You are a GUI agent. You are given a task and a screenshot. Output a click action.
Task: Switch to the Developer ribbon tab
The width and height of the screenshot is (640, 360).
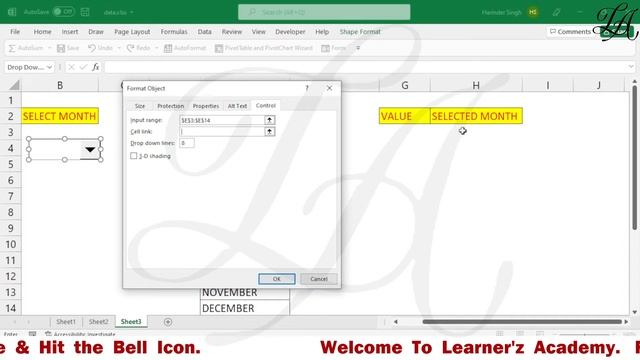pos(290,32)
